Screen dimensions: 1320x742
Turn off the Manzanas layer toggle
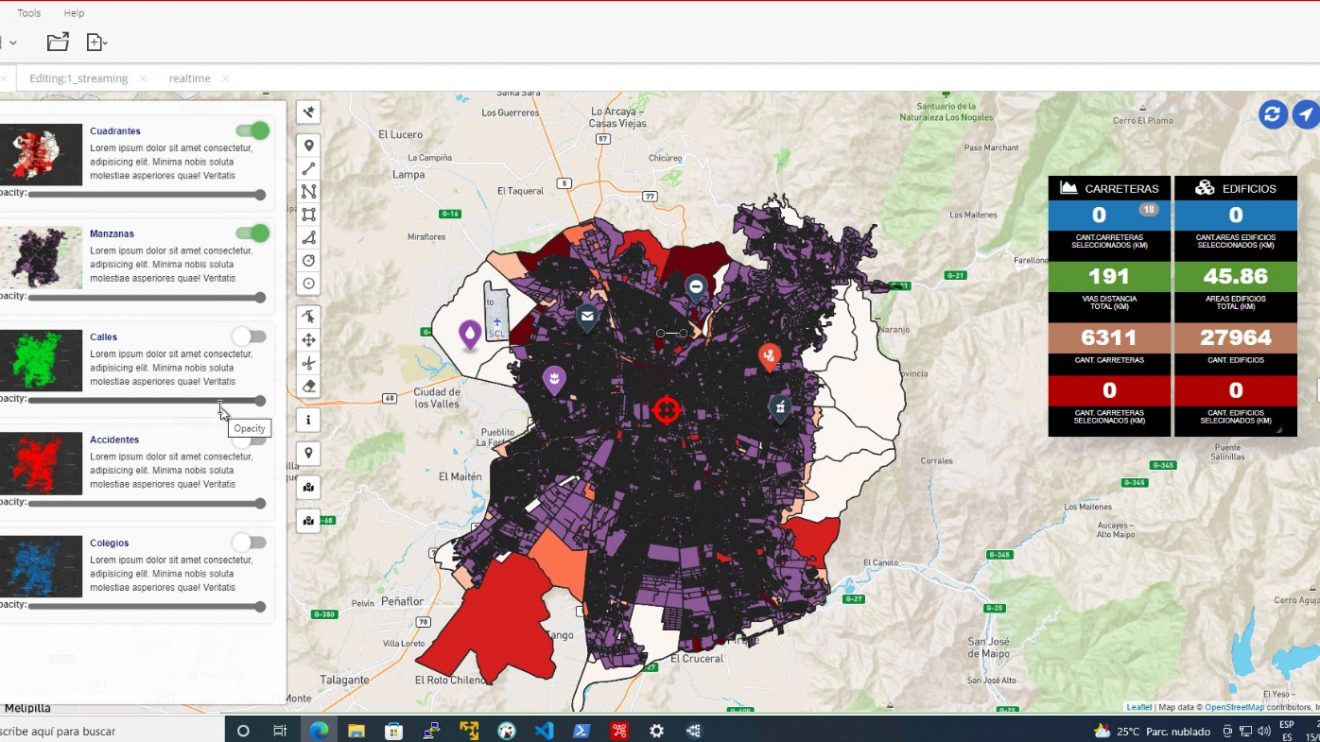click(252, 233)
